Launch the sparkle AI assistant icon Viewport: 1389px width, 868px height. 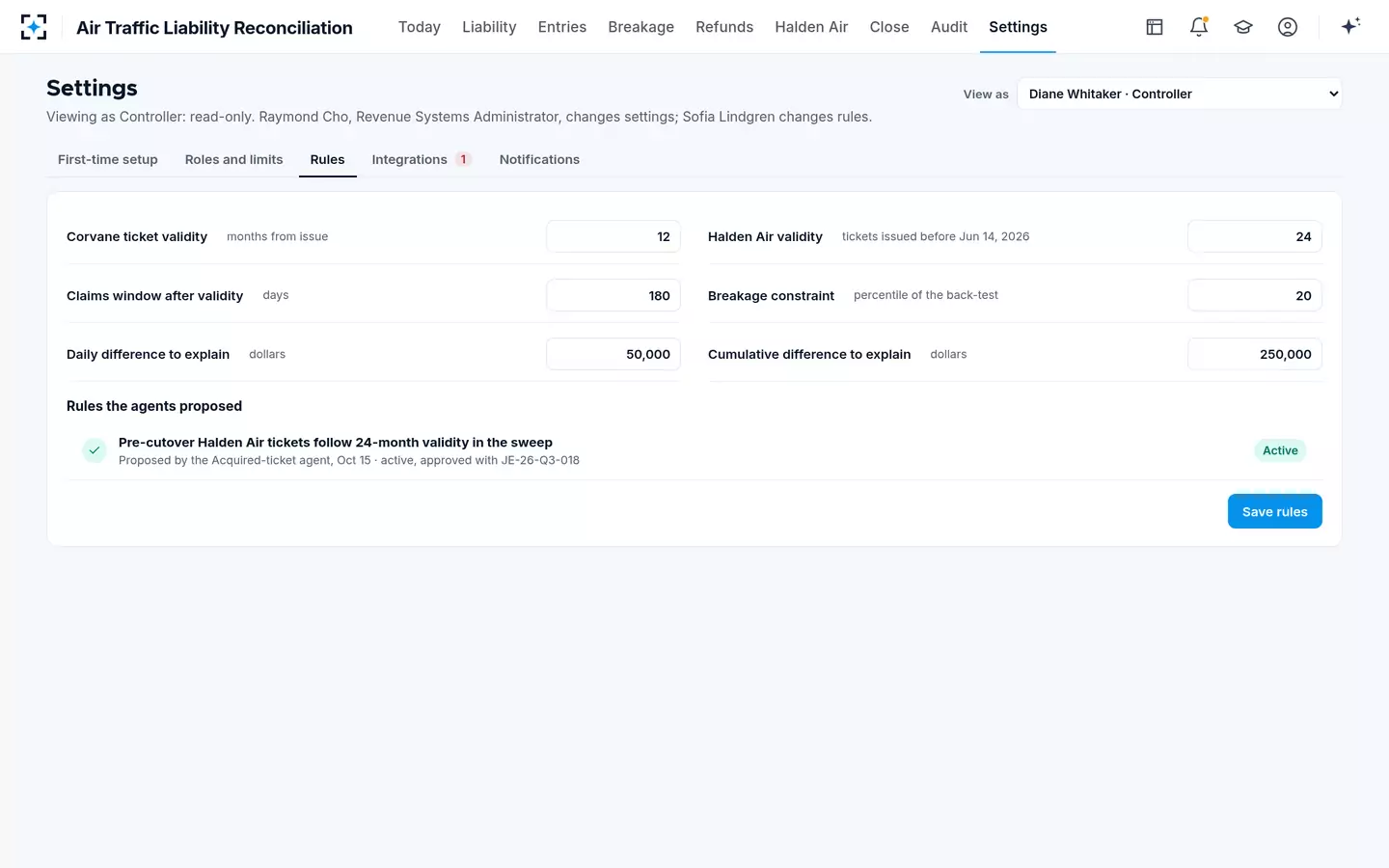[1350, 26]
